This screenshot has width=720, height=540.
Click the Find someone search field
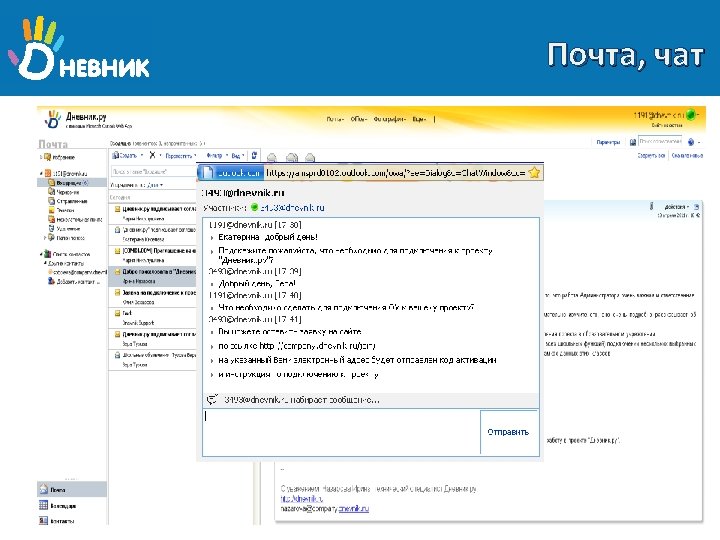pyautogui.click(x=660, y=142)
